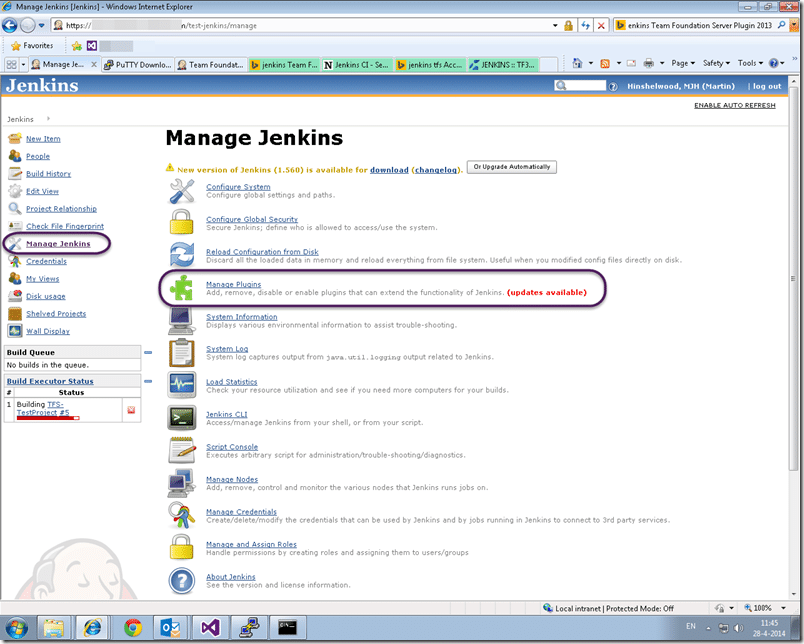Open the address bar history dropdown
Viewport: 804px width, 644px height.
(x=555, y=25)
